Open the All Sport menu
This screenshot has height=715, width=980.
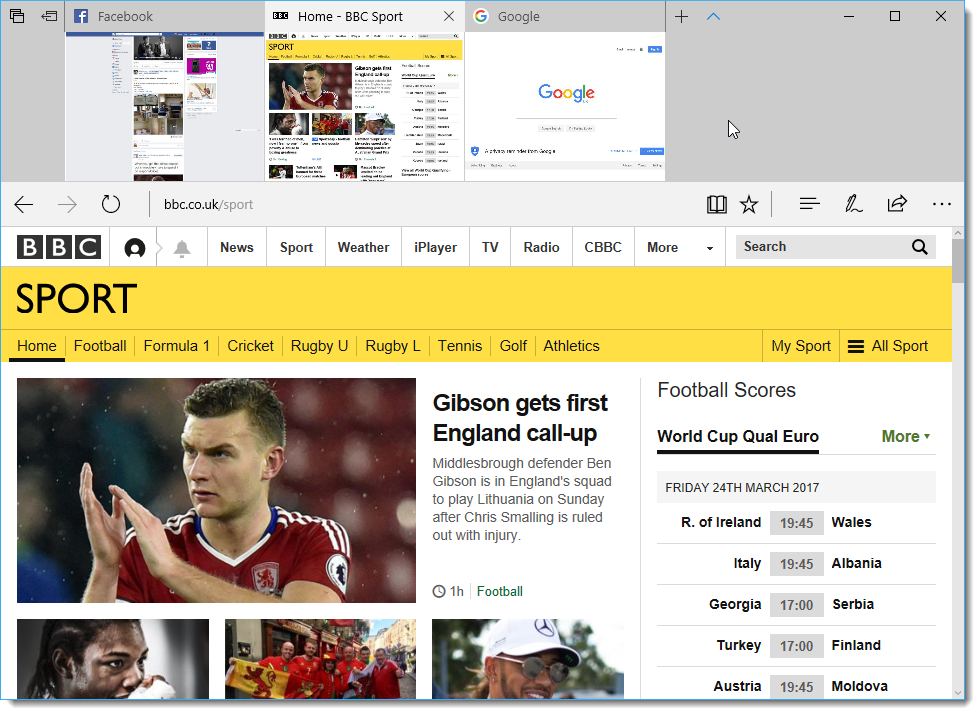(x=888, y=346)
